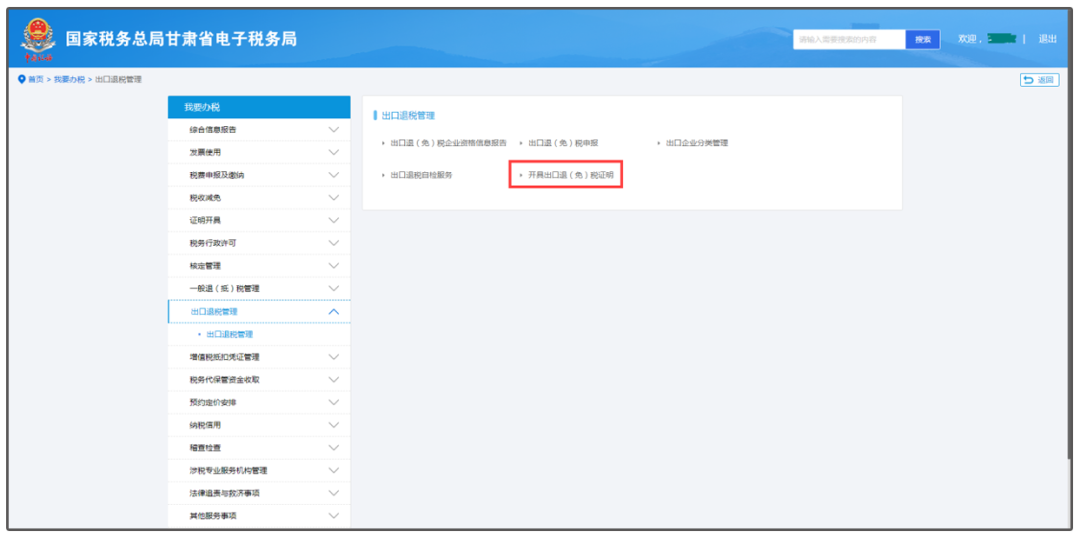This screenshot has height=538, width=1080.
Task: Expand the 税费申报及缴纳 chevron
Action: pos(334,175)
